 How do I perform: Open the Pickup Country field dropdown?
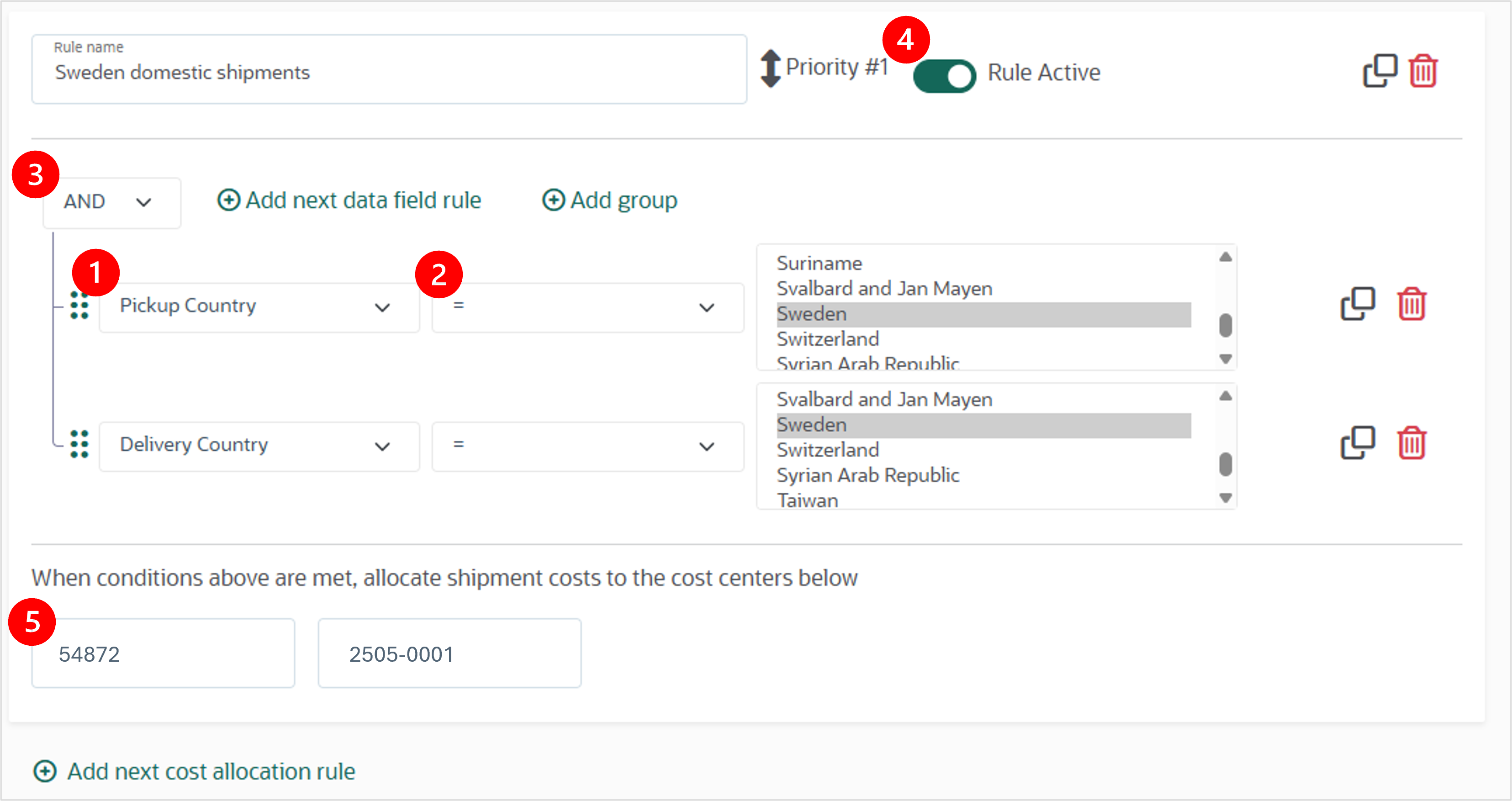[x=259, y=307]
